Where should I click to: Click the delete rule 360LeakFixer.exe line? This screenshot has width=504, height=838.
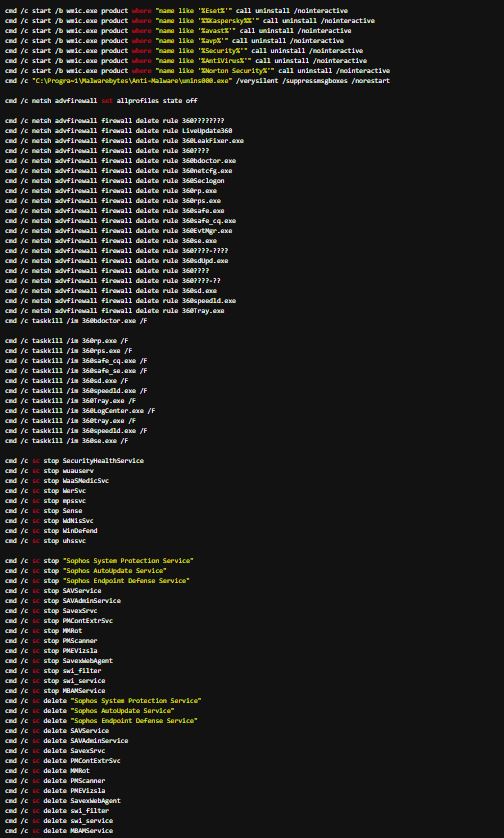click(125, 141)
